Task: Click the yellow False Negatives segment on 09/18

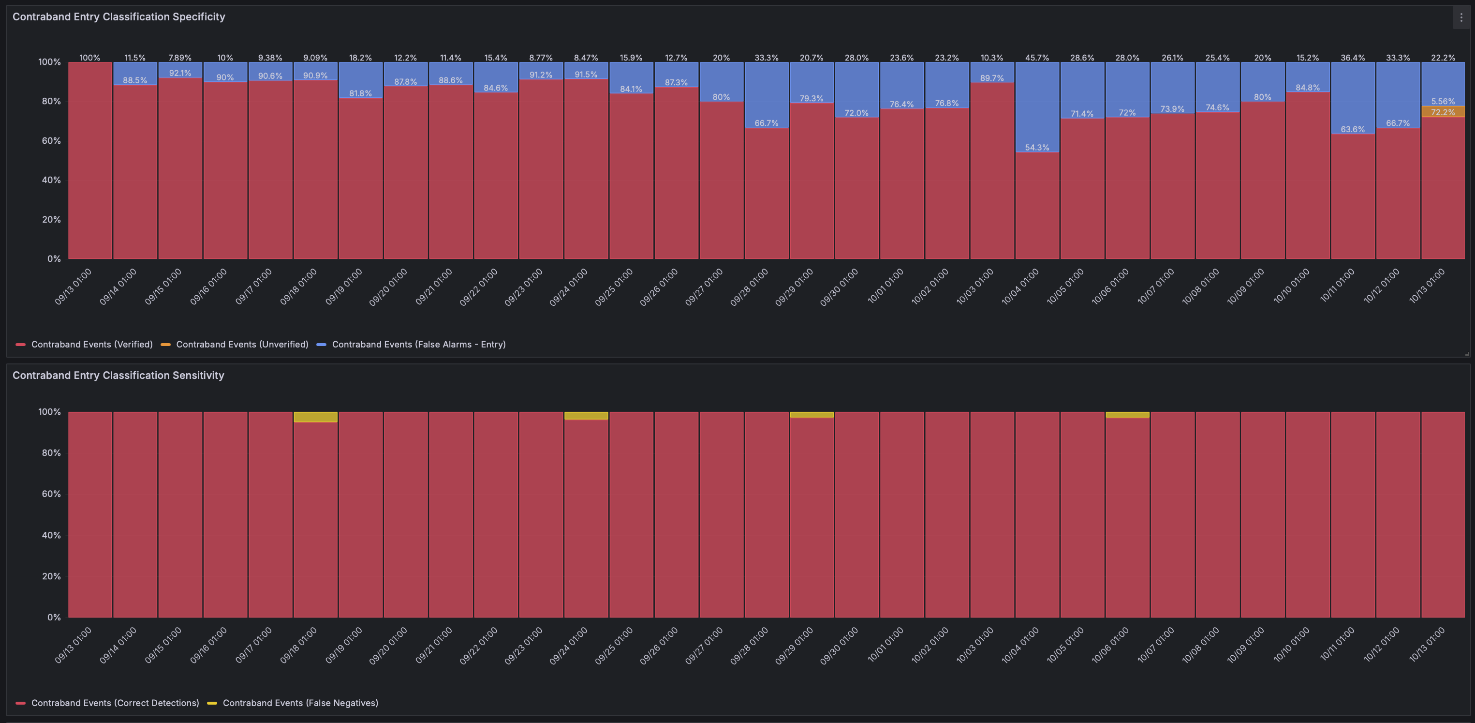Action: [x=315, y=417]
